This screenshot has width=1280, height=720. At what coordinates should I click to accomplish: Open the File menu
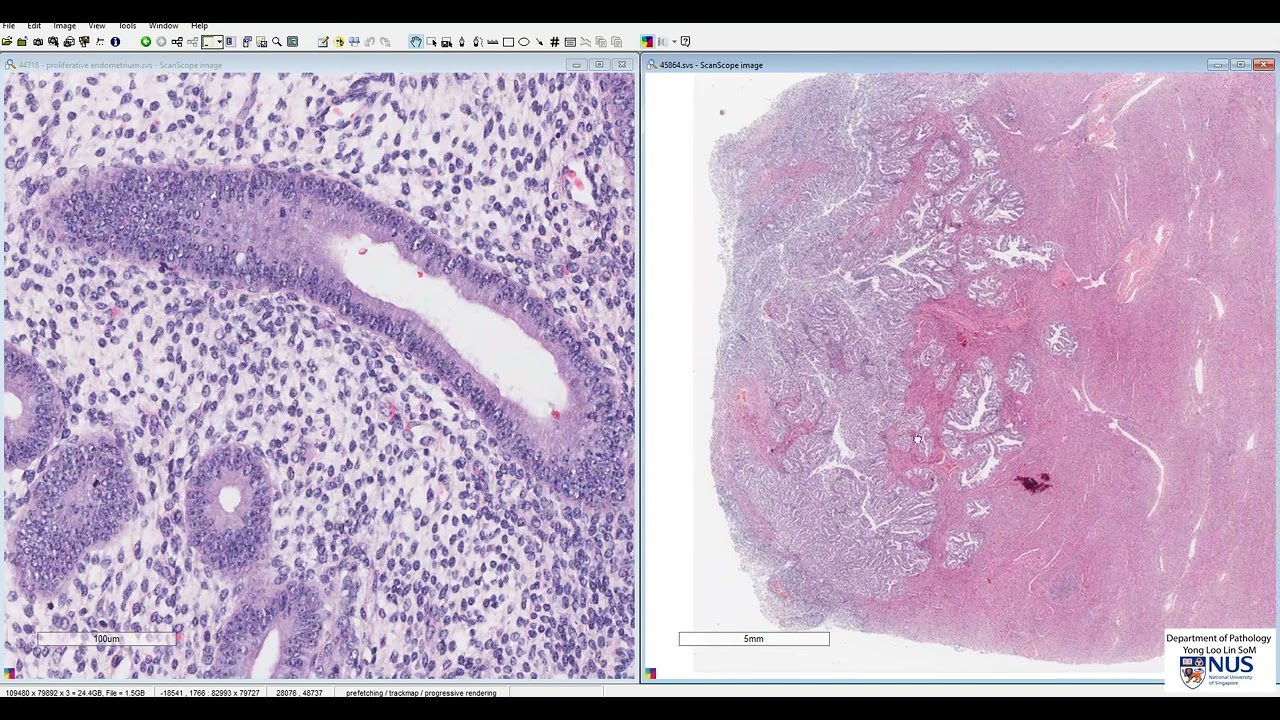point(8,25)
